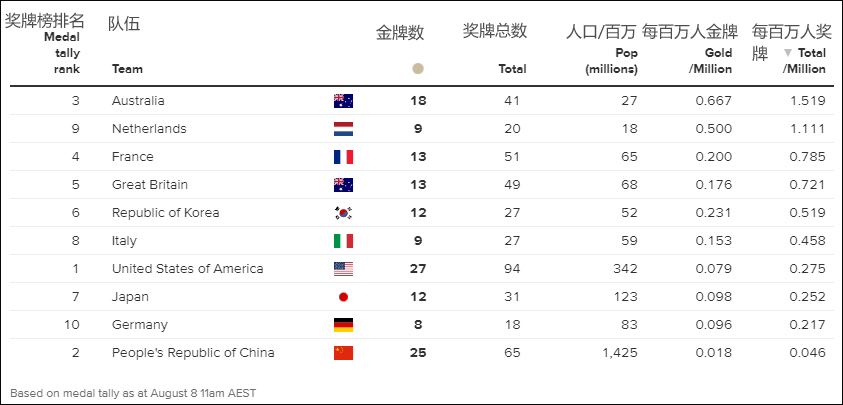This screenshot has width=843, height=405.
Task: Click the Republic of Korea flag icon
Action: [343, 213]
